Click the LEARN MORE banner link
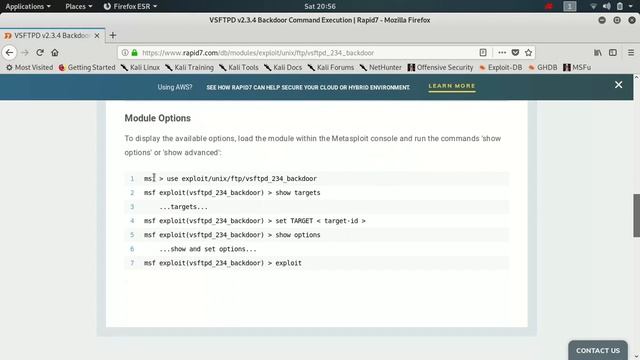 click(x=452, y=86)
